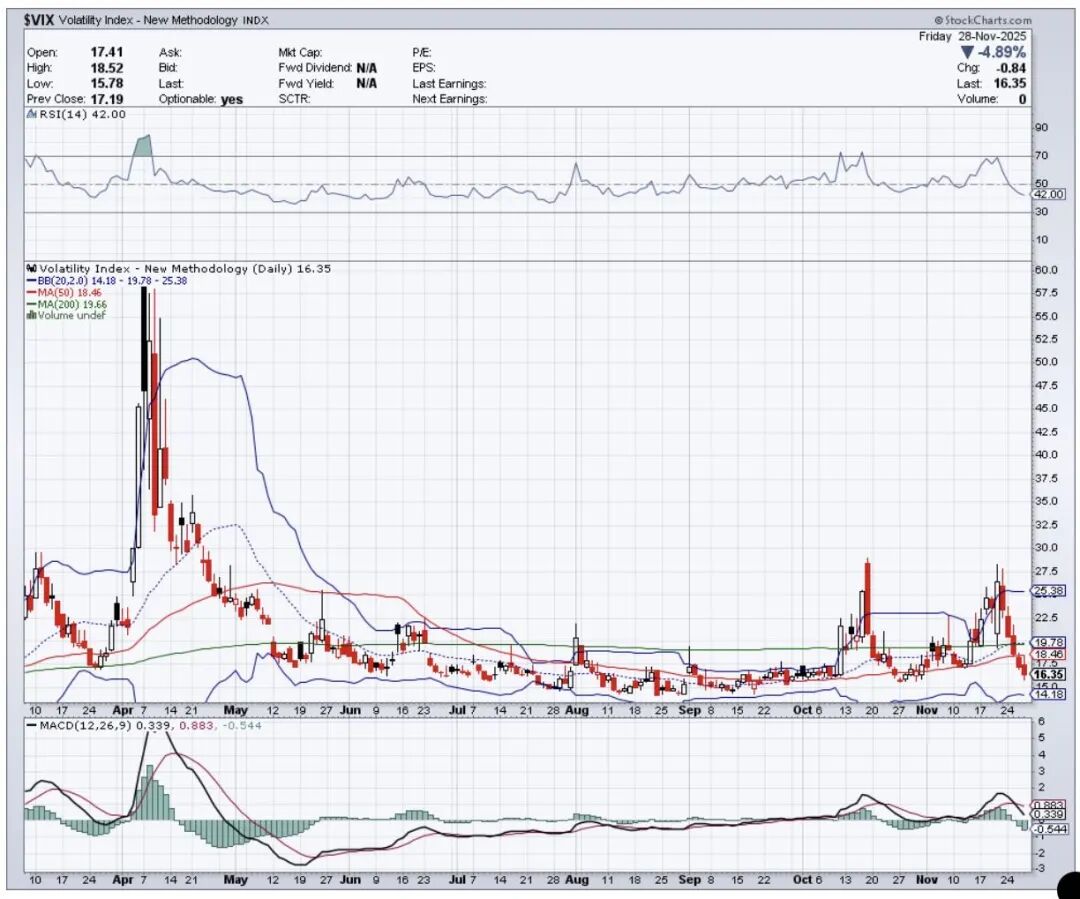The height and width of the screenshot is (899, 1080).
Task: Click the Optionable yes field
Action: click(x=200, y=99)
